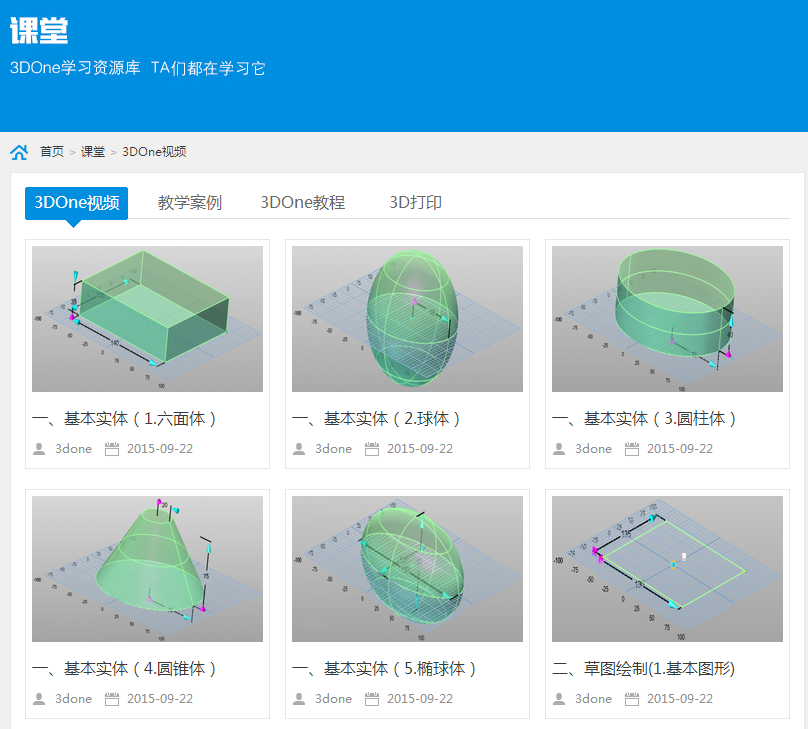
Task: Open the 圆柱体 cylinder video thumbnail
Action: coord(667,319)
